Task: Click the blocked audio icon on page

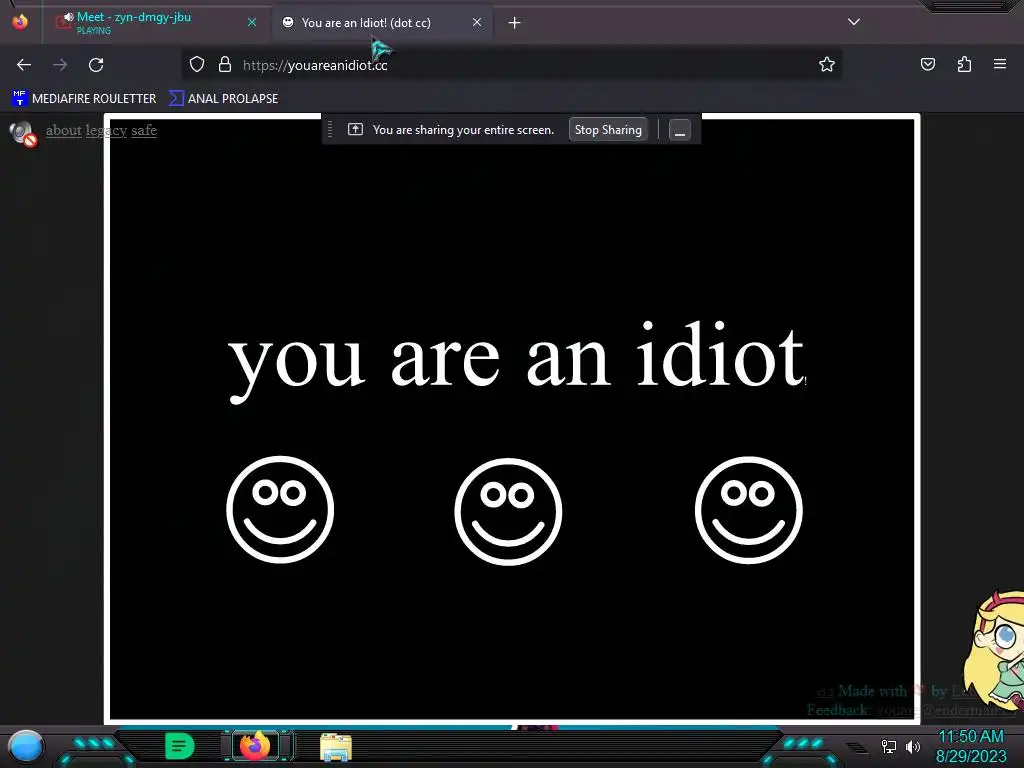Action: (x=22, y=133)
